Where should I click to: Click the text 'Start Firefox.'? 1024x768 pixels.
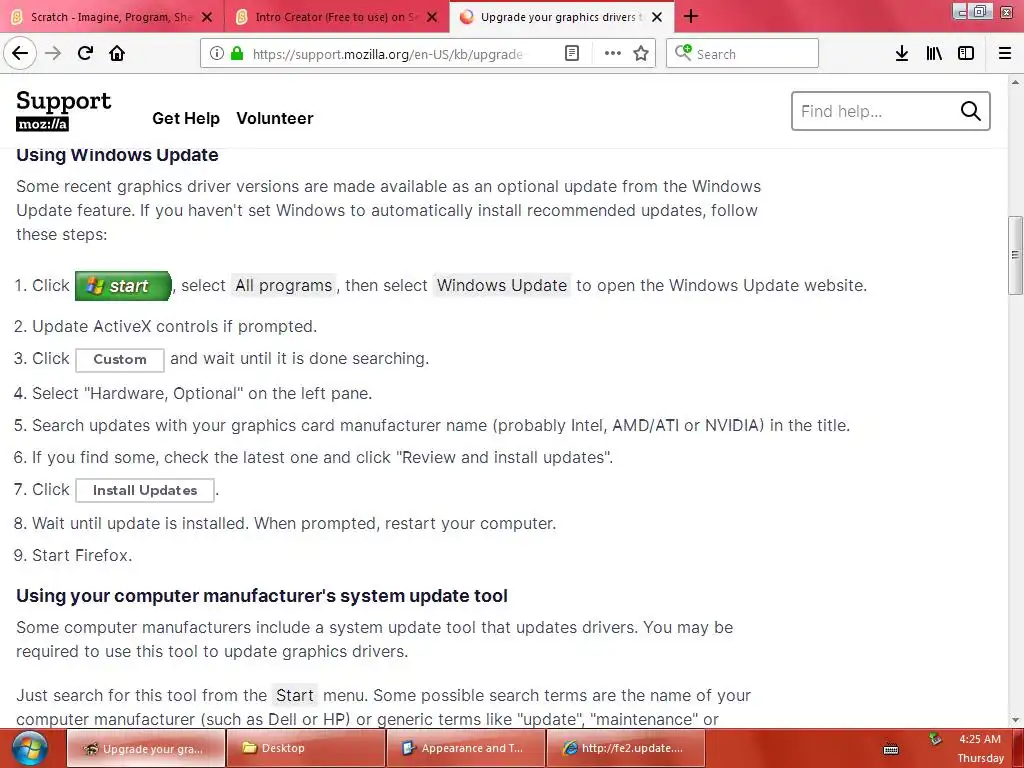[82, 555]
